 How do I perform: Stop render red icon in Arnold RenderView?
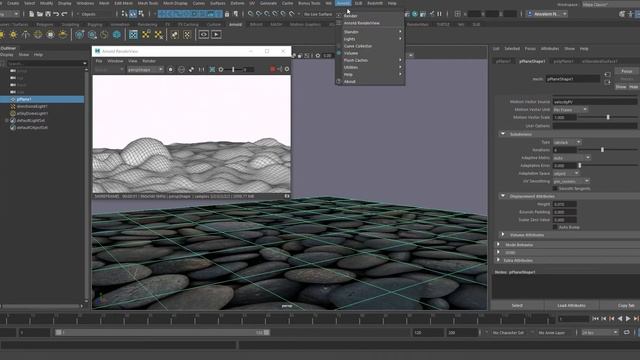[272, 69]
